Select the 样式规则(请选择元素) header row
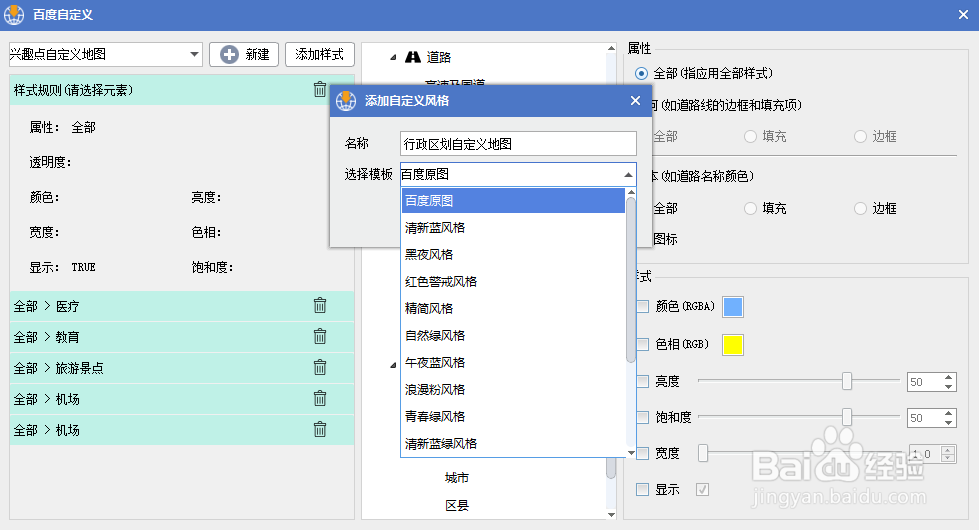 coord(182,90)
